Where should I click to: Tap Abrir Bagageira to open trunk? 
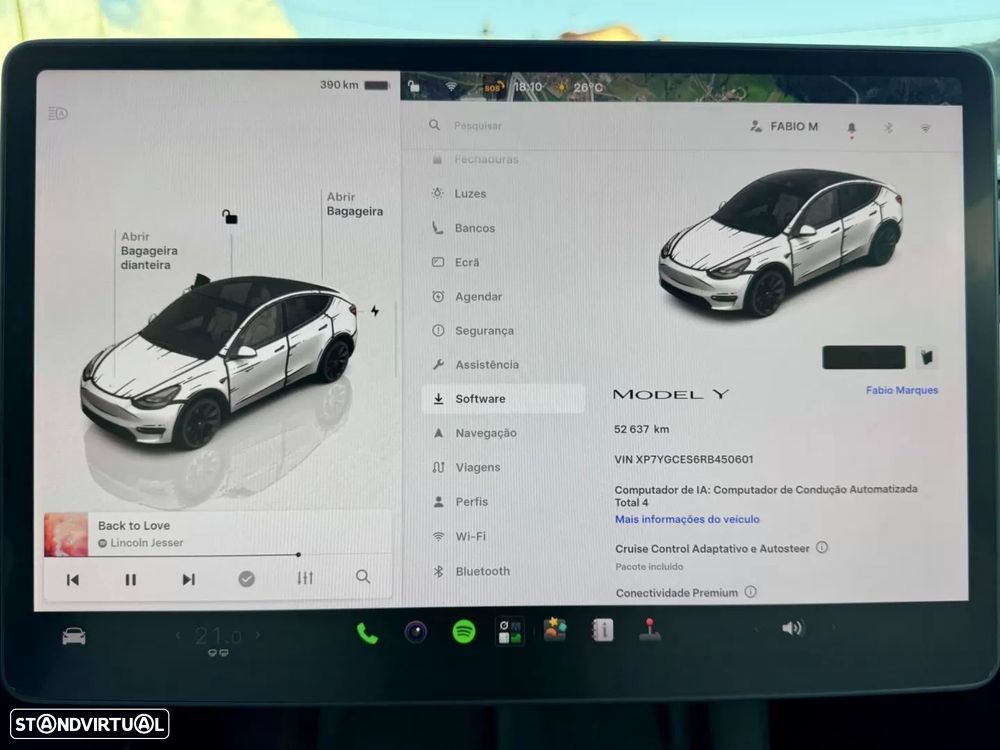355,204
